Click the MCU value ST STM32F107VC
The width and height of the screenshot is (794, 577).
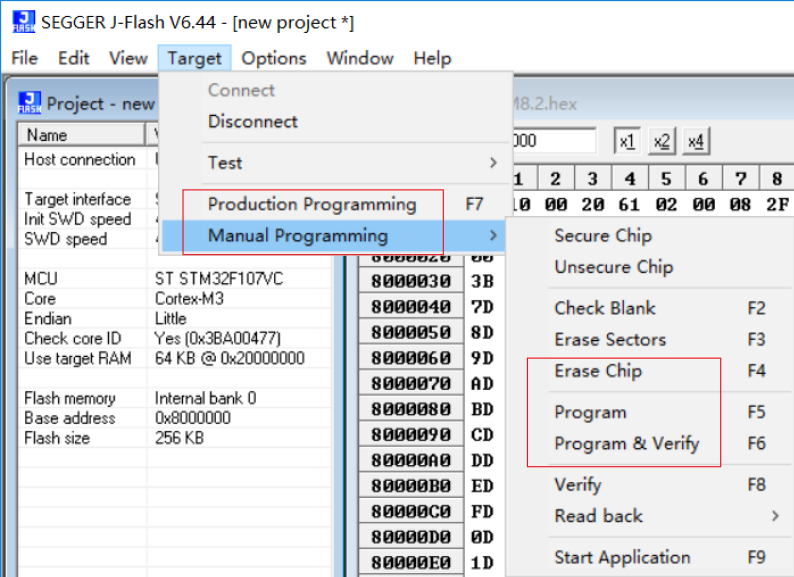(x=219, y=279)
